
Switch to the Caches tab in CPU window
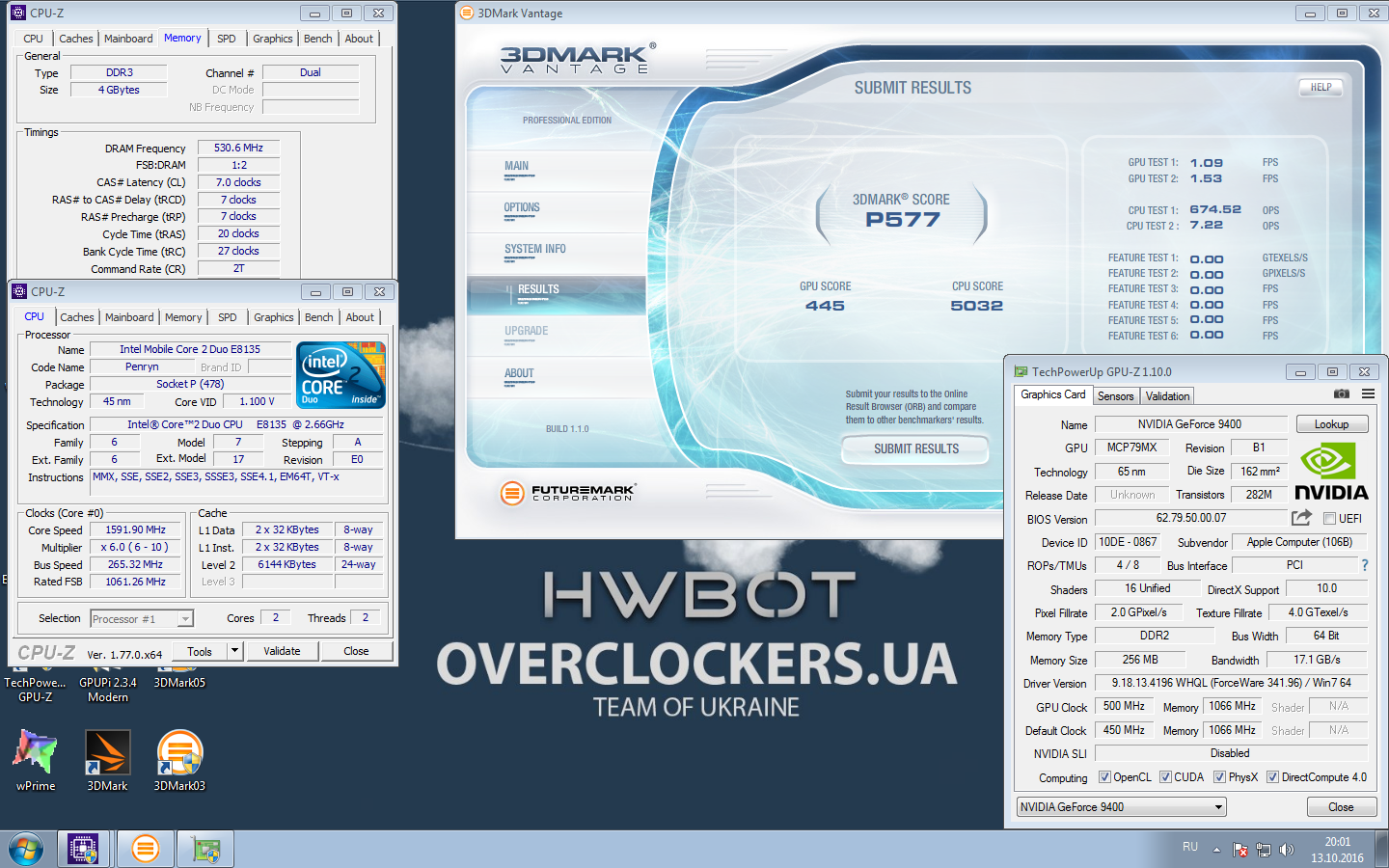[77, 317]
